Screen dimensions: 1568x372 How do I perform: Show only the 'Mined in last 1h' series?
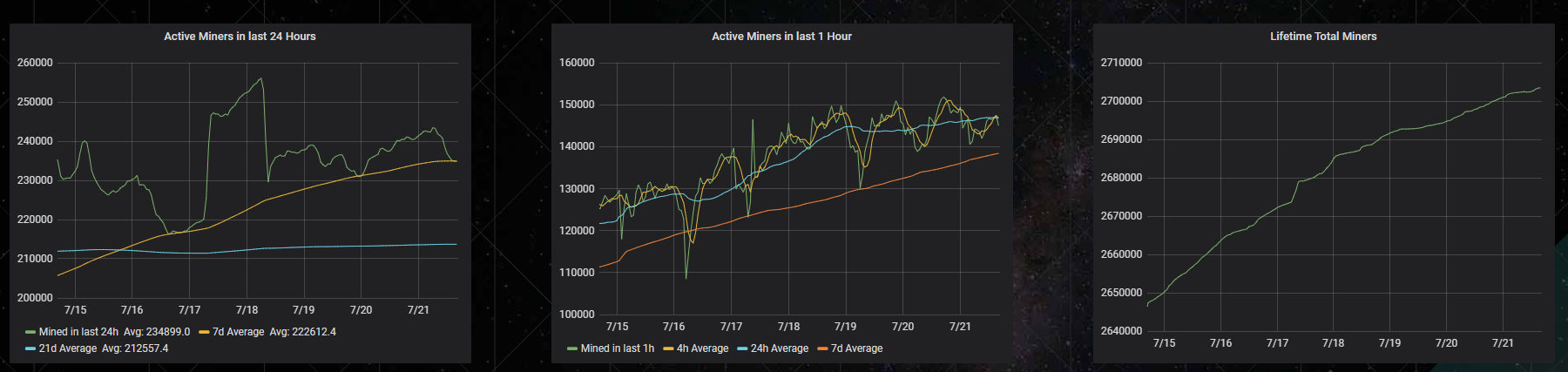pos(617,348)
